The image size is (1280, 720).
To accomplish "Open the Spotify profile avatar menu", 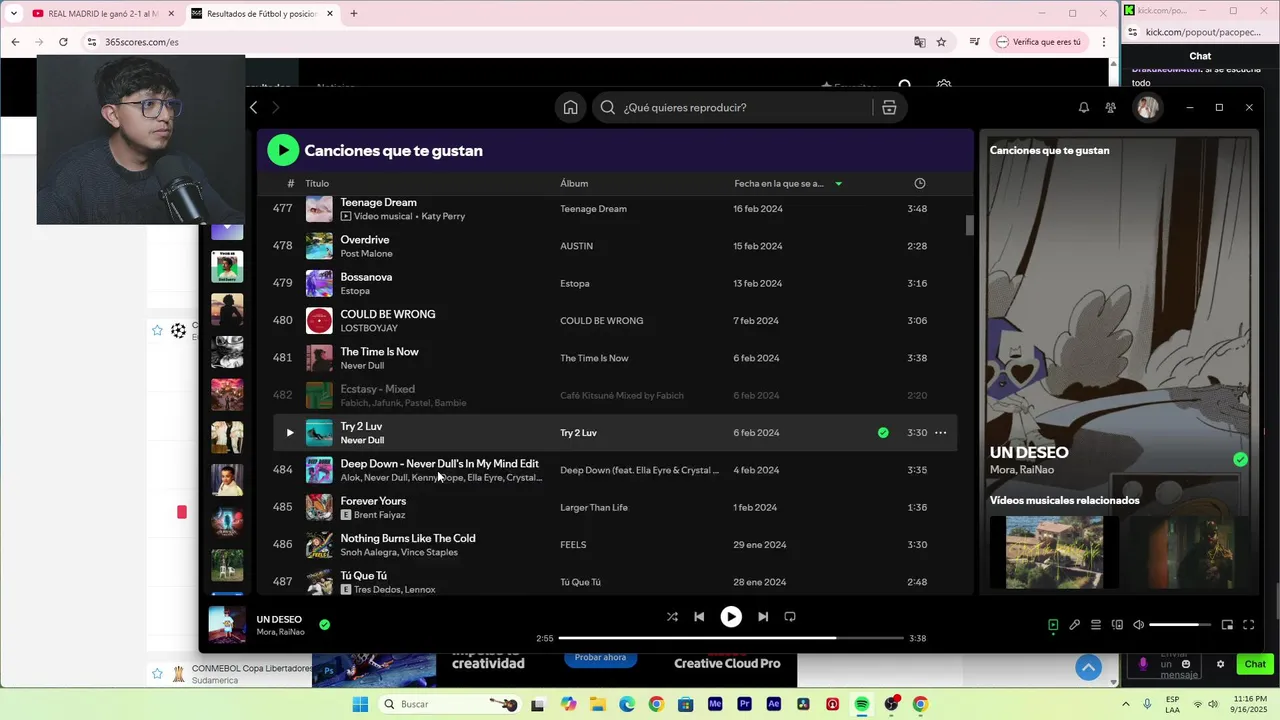I will (x=1148, y=107).
